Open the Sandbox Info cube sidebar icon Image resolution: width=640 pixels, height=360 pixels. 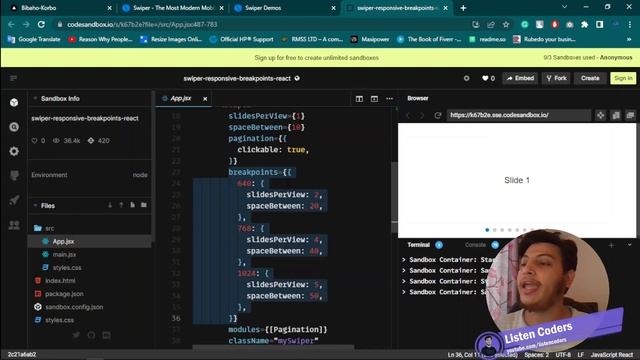14,102
